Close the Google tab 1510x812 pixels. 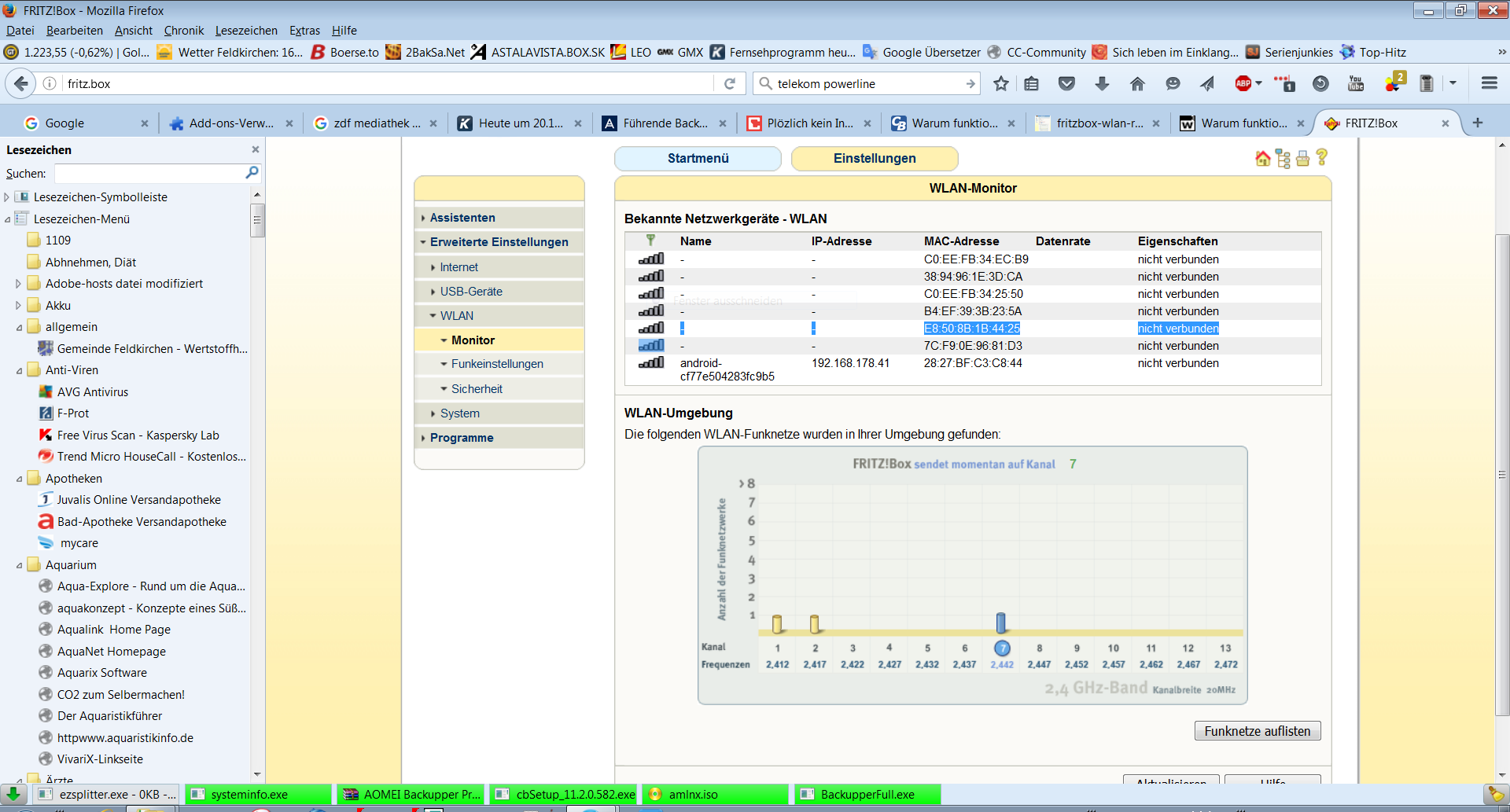(144, 123)
